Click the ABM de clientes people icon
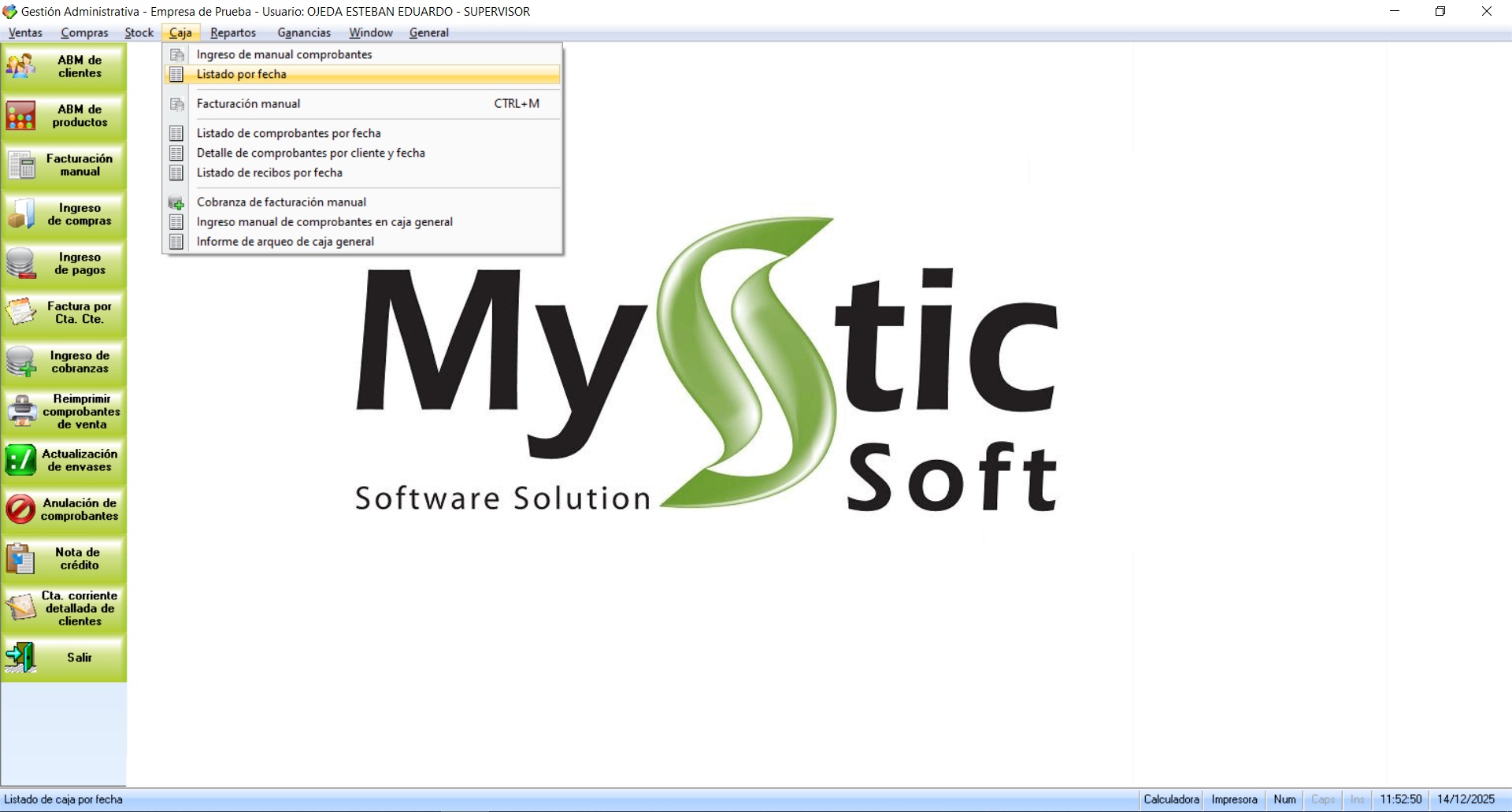 click(x=21, y=66)
